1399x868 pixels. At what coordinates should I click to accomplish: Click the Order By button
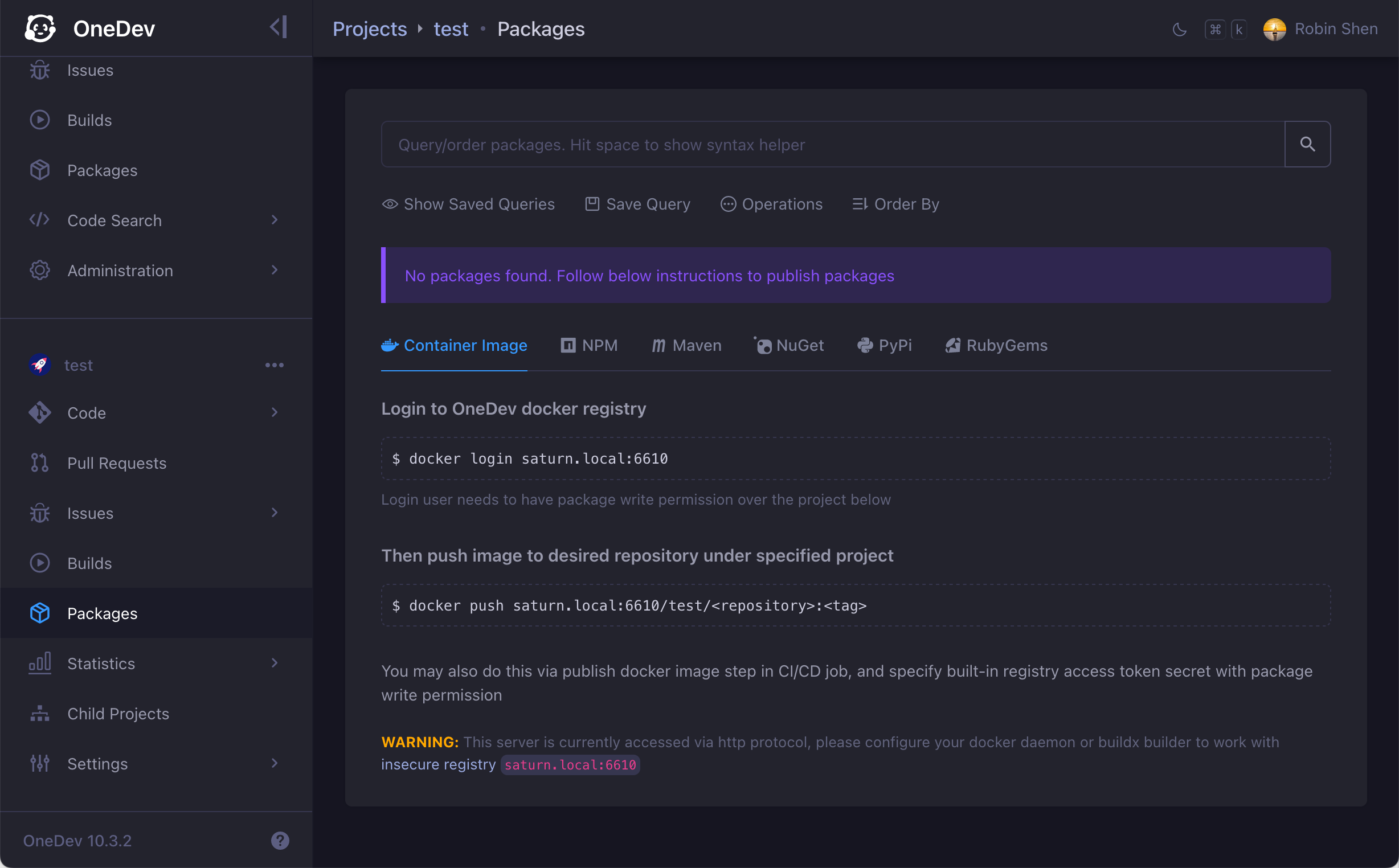click(894, 204)
